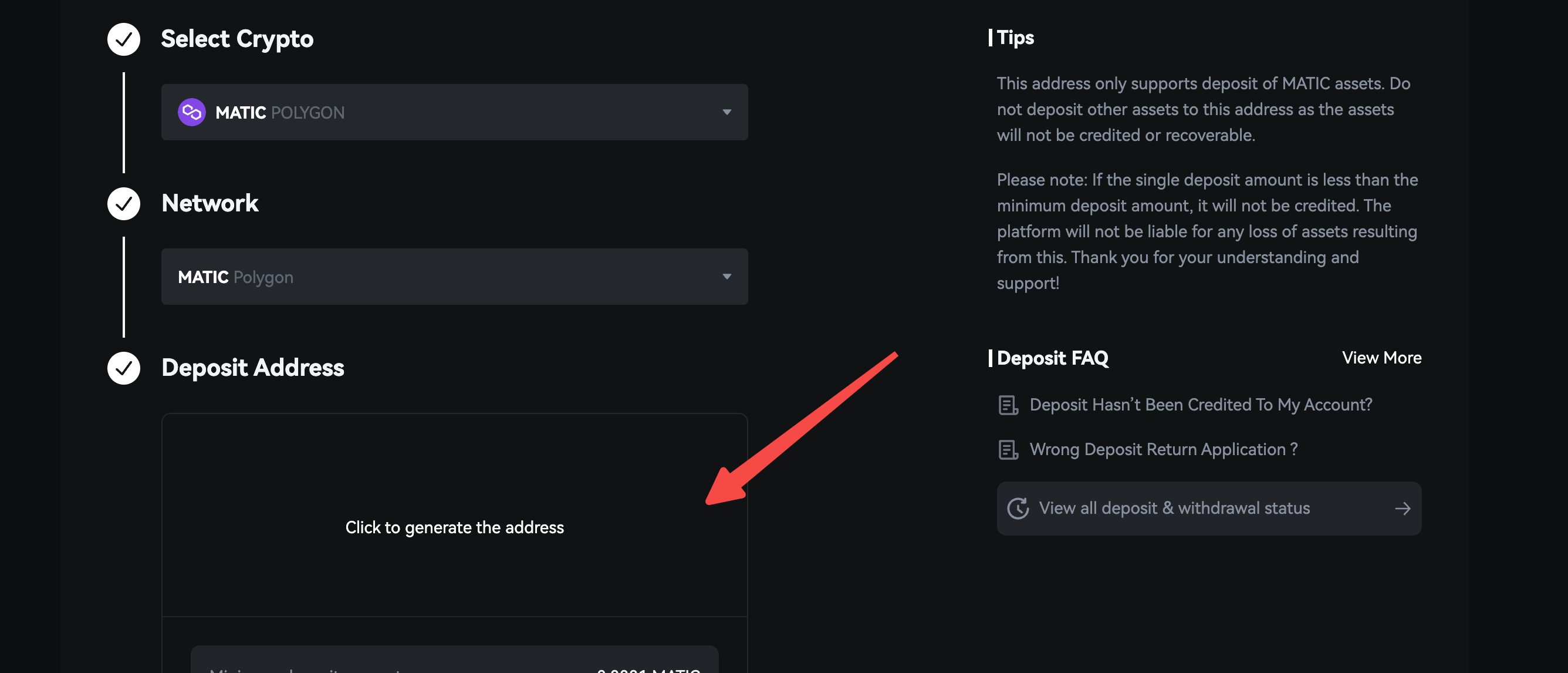Click document icon beside Wrong Deposit Return
Viewport: 1568px width, 673px height.
(1008, 449)
